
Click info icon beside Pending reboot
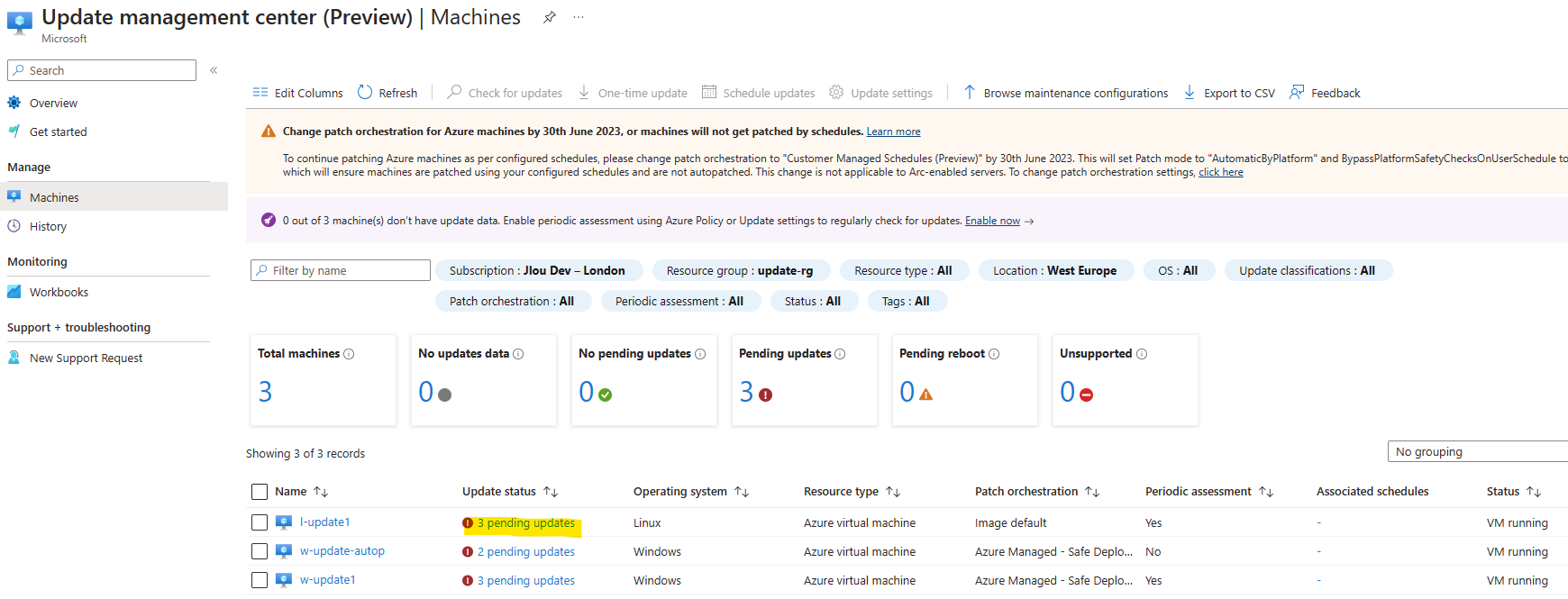[x=994, y=354]
